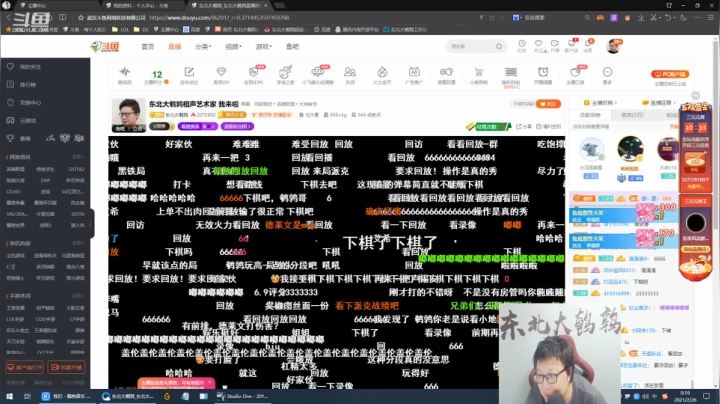The width and height of the screenshot is (720, 404).
Task: Click the search magnifier in the Douyu header
Action: (x=499, y=46)
